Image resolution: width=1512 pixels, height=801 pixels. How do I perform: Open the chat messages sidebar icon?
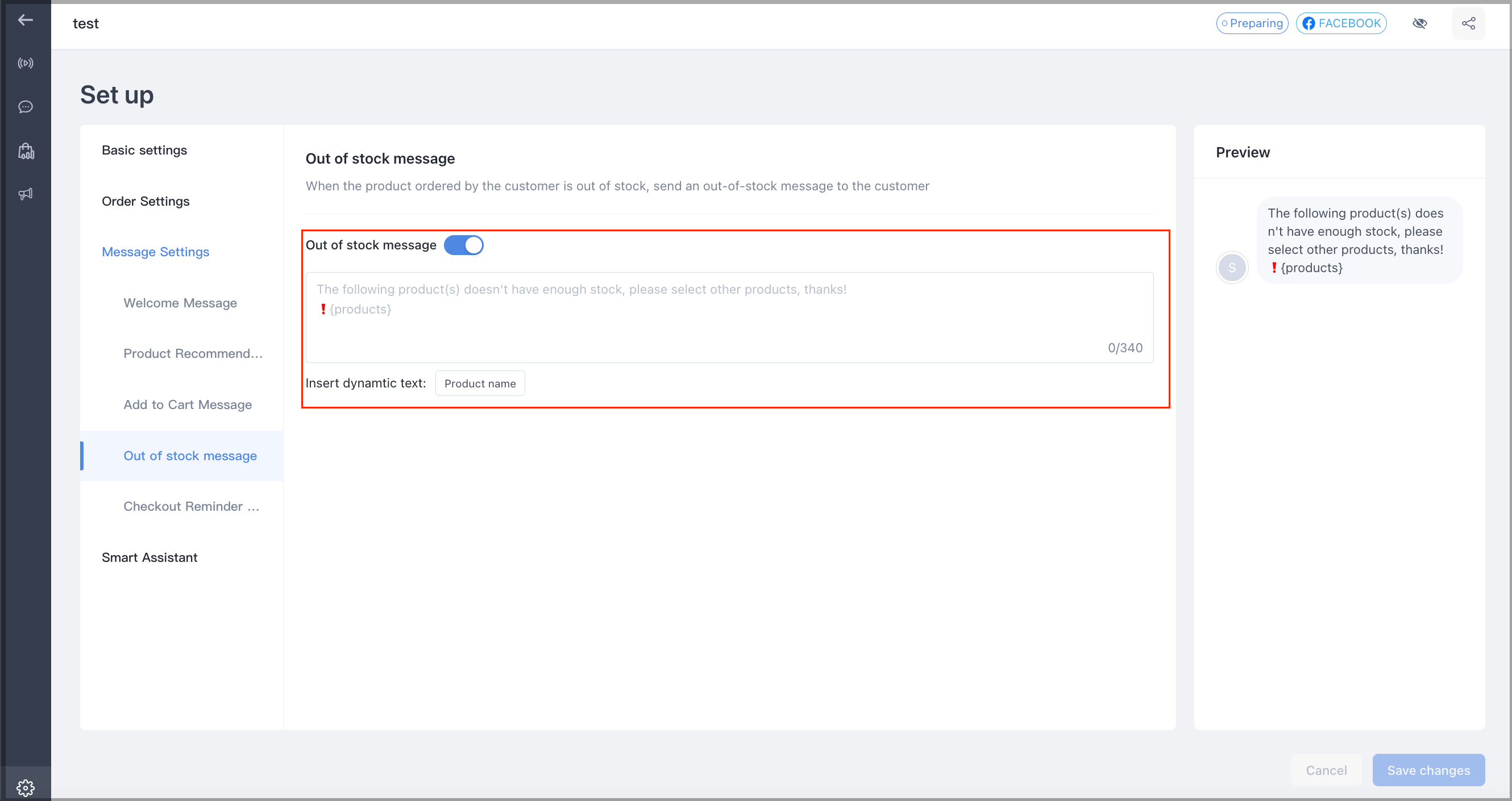point(25,107)
